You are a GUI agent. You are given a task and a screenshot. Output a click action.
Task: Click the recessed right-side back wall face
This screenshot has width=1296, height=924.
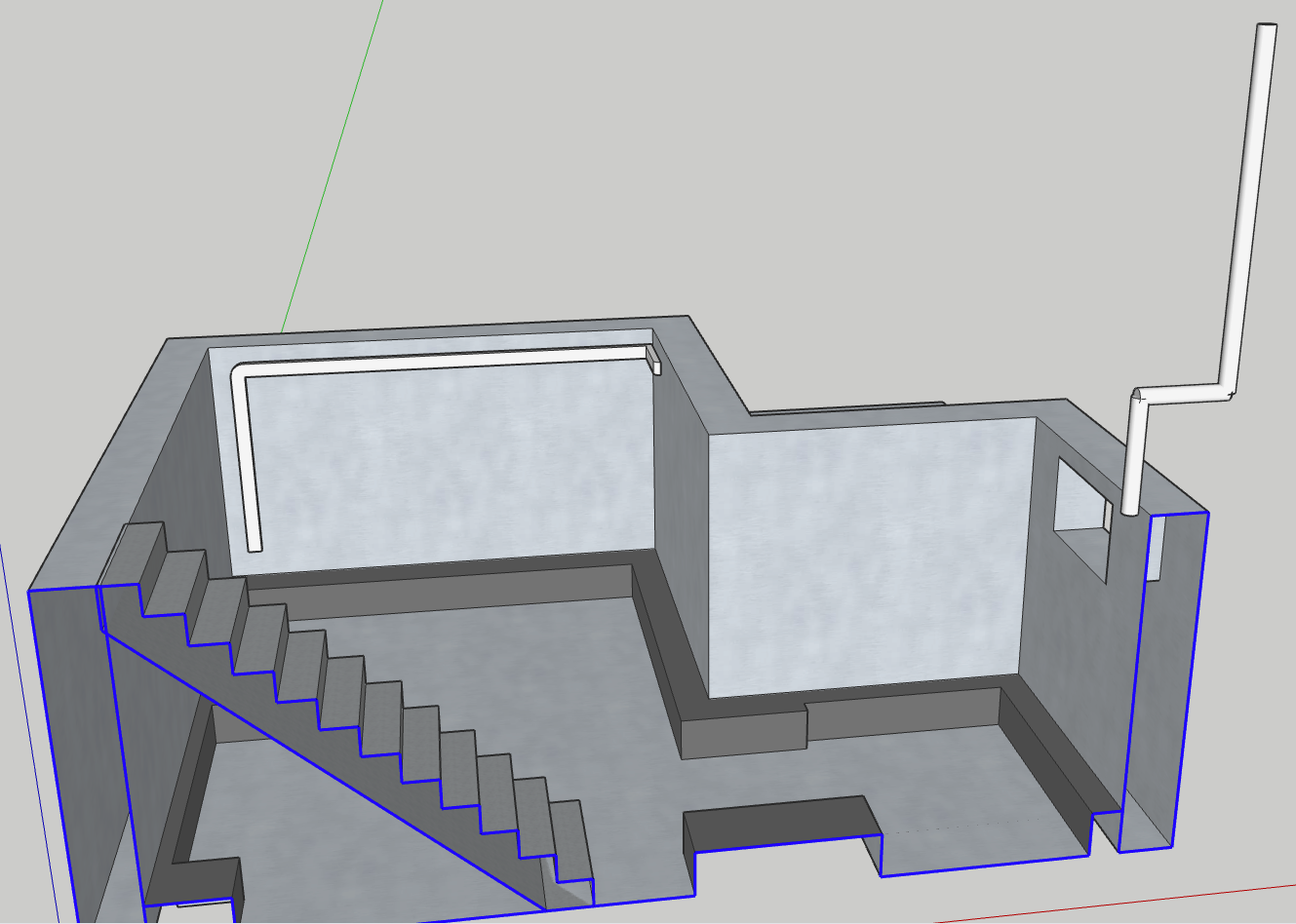point(868,556)
